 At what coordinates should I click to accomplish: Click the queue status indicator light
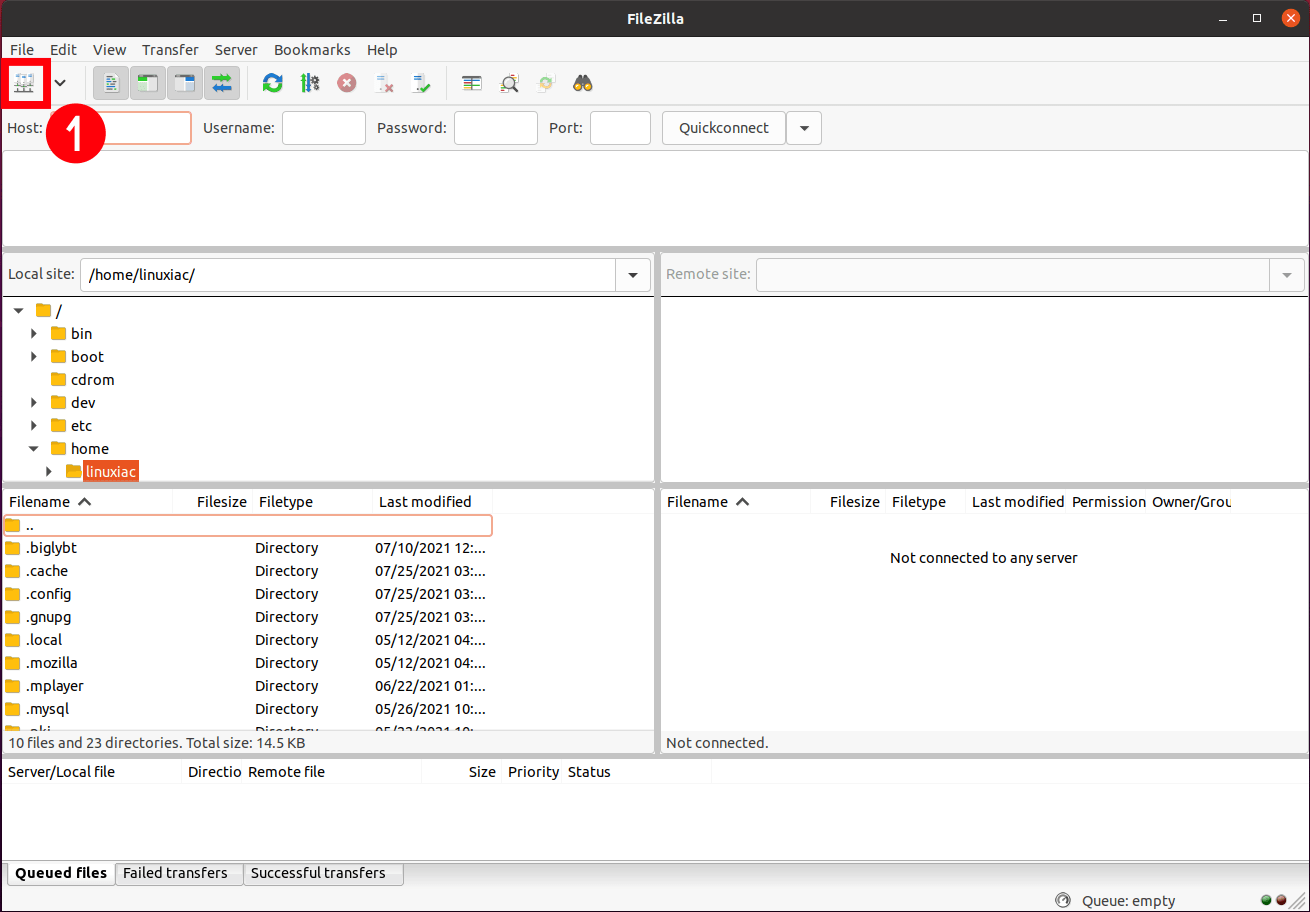pos(1266,900)
